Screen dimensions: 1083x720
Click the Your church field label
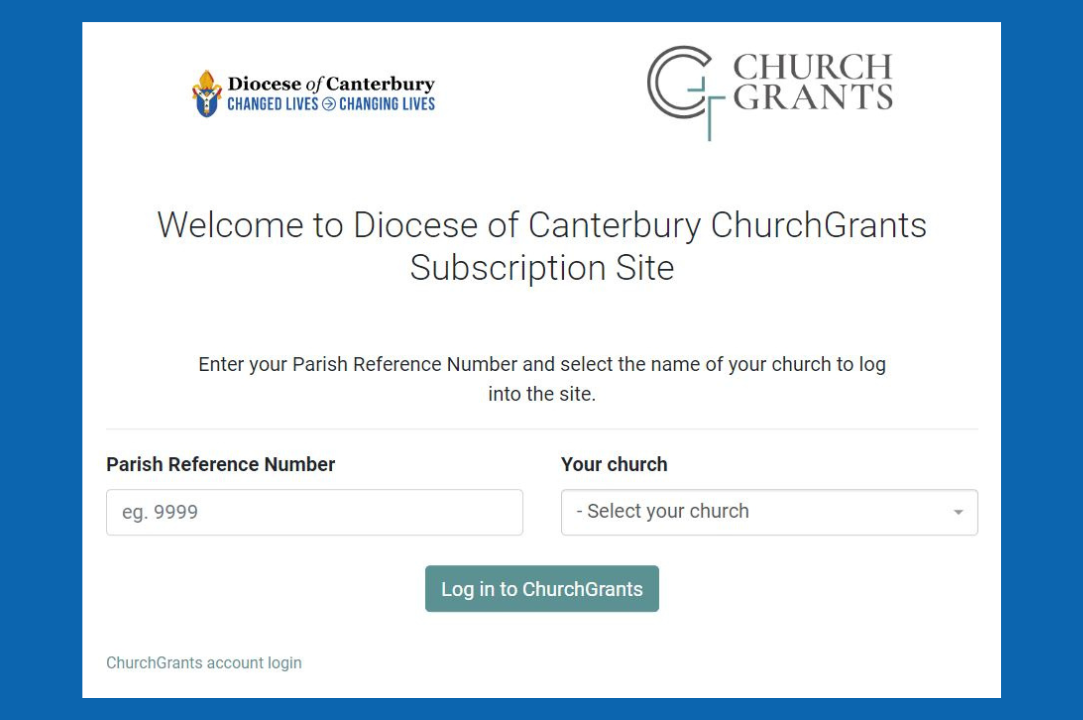pyautogui.click(x=614, y=464)
